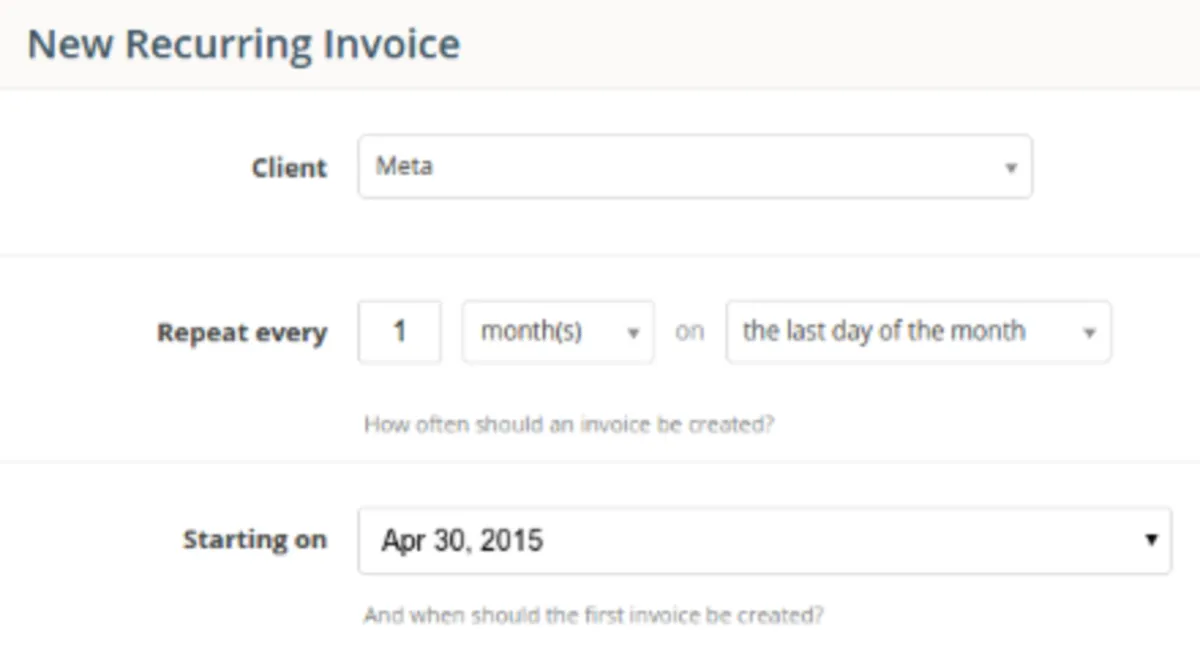Click the arrow beside month(s)
The width and height of the screenshot is (1200, 649).
pyautogui.click(x=633, y=333)
